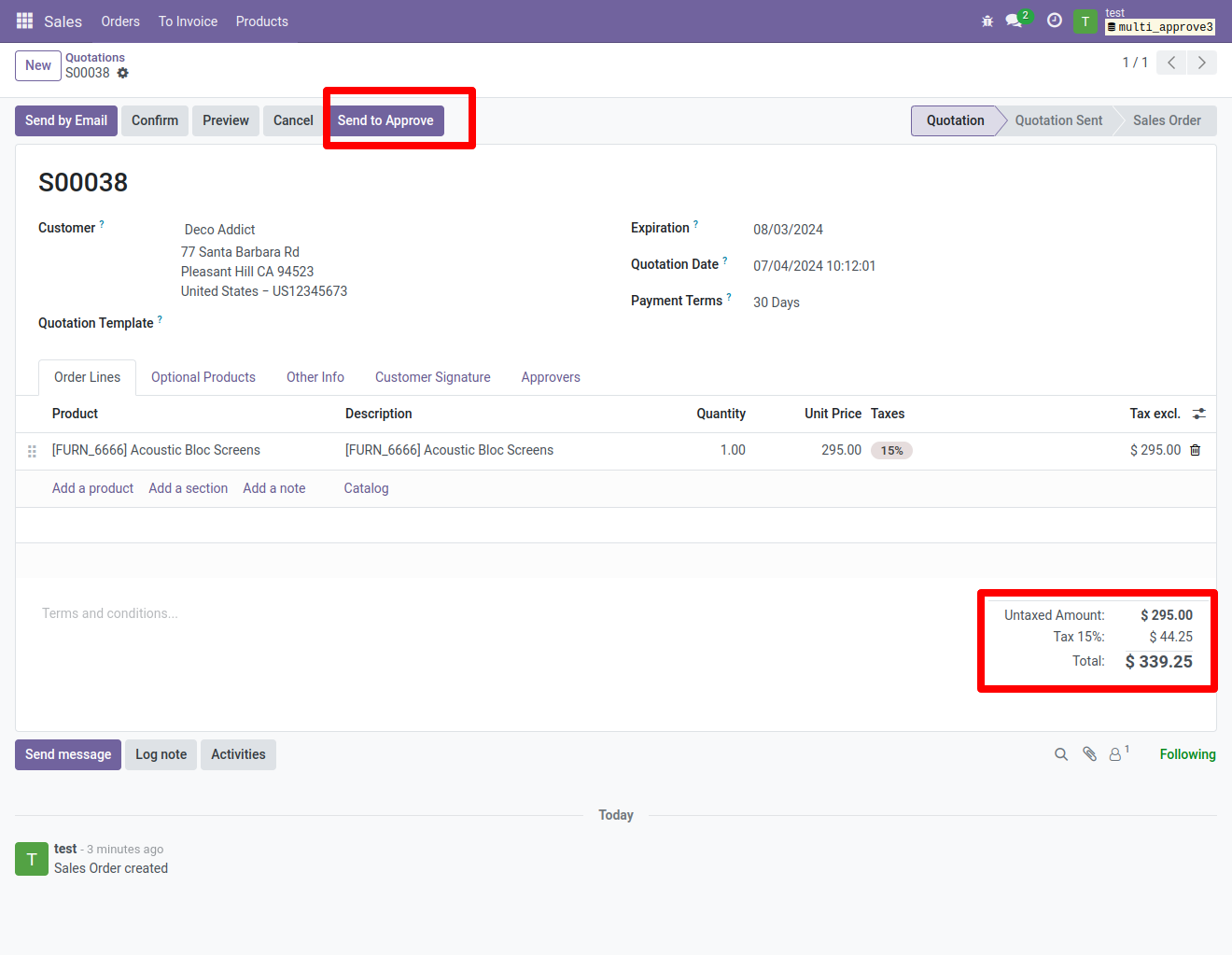This screenshot has width=1232, height=956.
Task: Edit the quantity 1.00 cell
Action: [x=733, y=450]
